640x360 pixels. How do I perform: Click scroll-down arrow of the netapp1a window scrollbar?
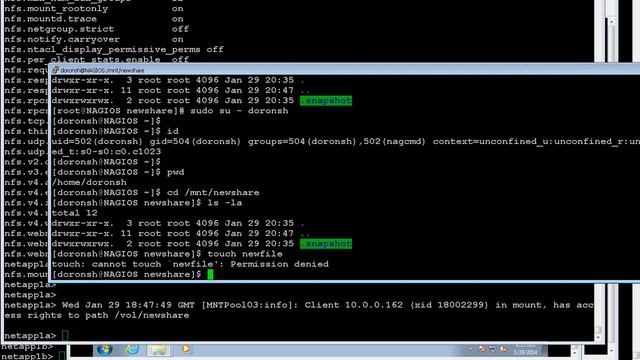pyautogui.click(x=598, y=338)
